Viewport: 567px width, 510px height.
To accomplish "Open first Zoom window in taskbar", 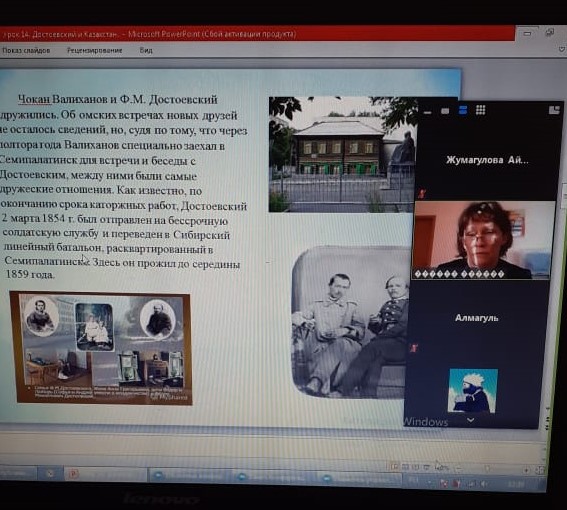I will click(x=191, y=475).
